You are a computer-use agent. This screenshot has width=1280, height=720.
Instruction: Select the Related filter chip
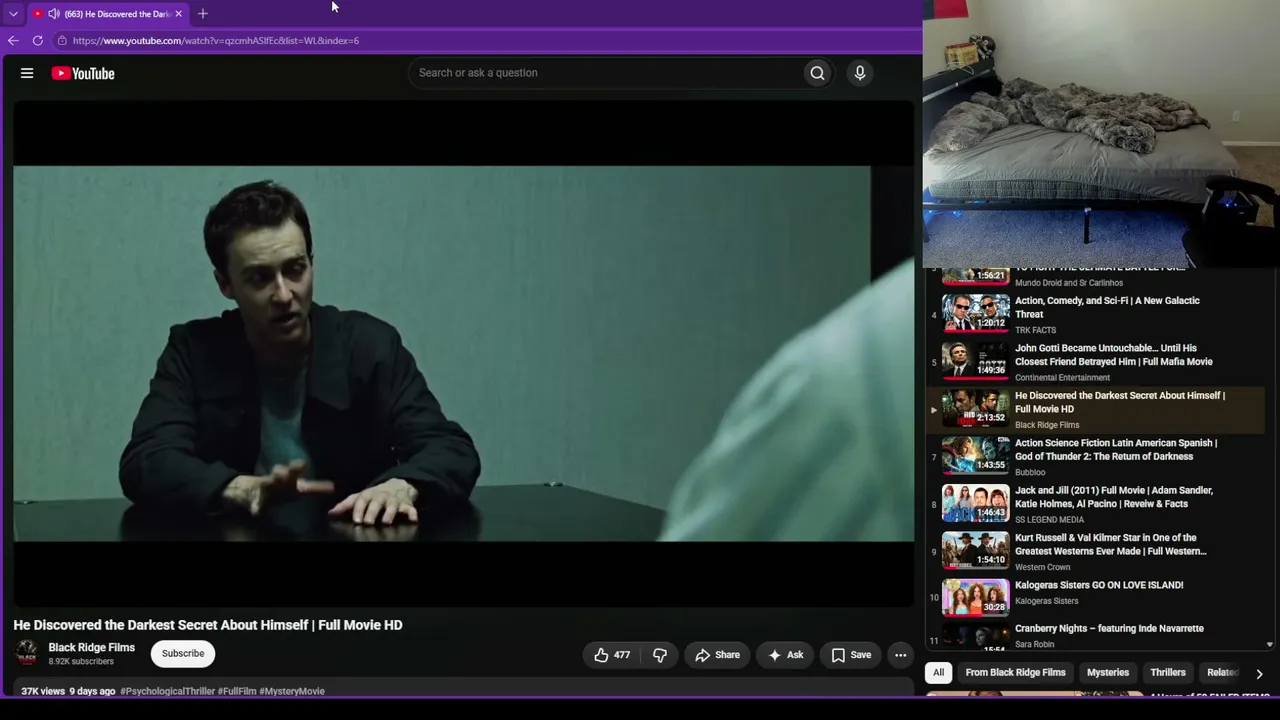pyautogui.click(x=1222, y=673)
